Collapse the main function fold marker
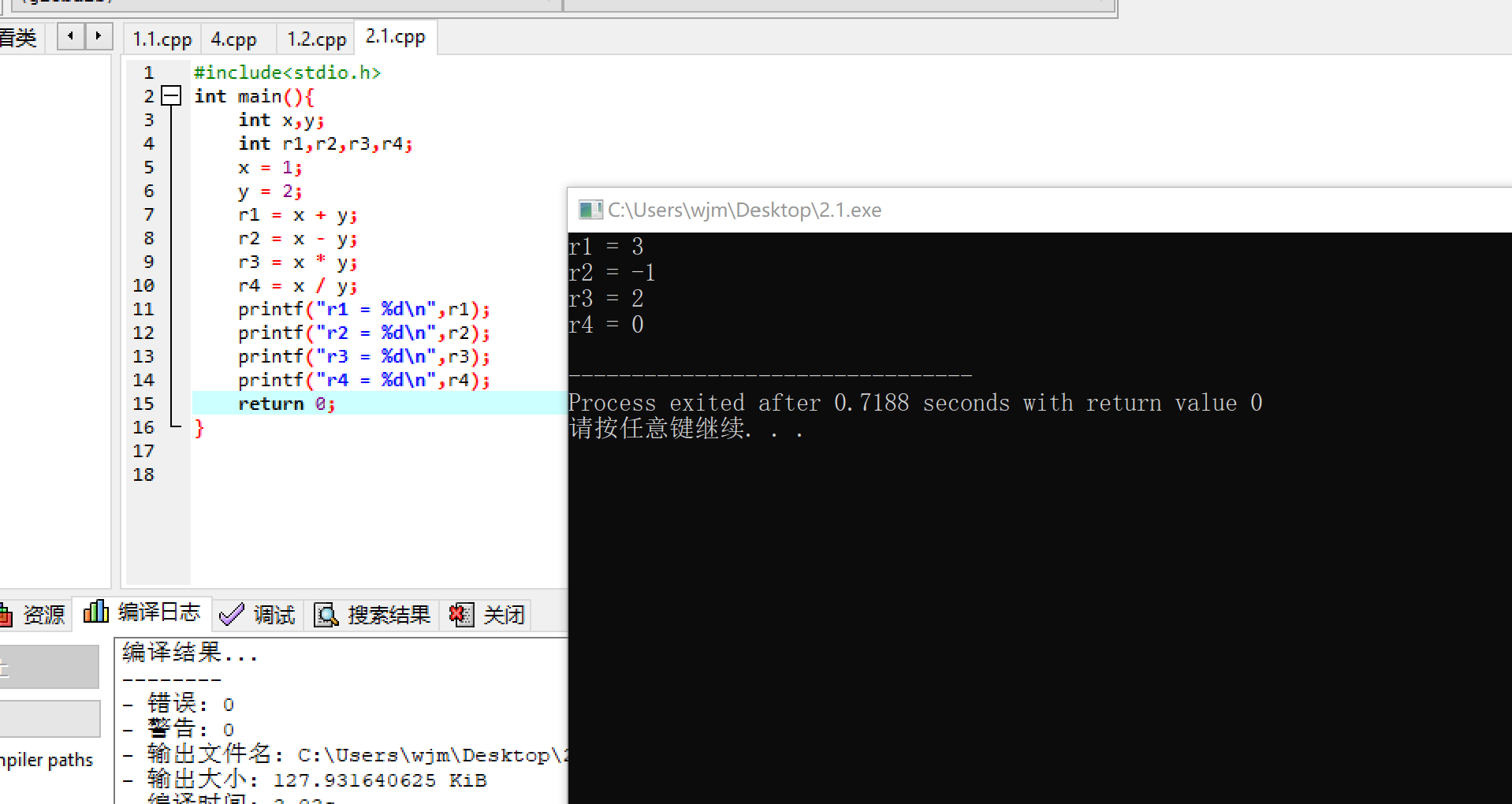Viewport: 1512px width, 804px height. (171, 96)
